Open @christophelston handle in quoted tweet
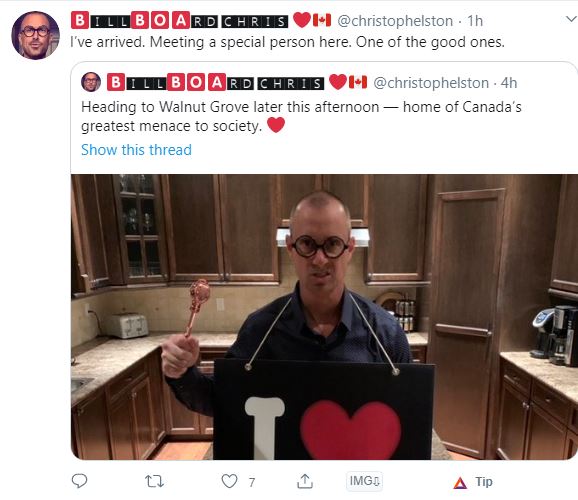Screen dimensions: 578x500 [x=431, y=83]
